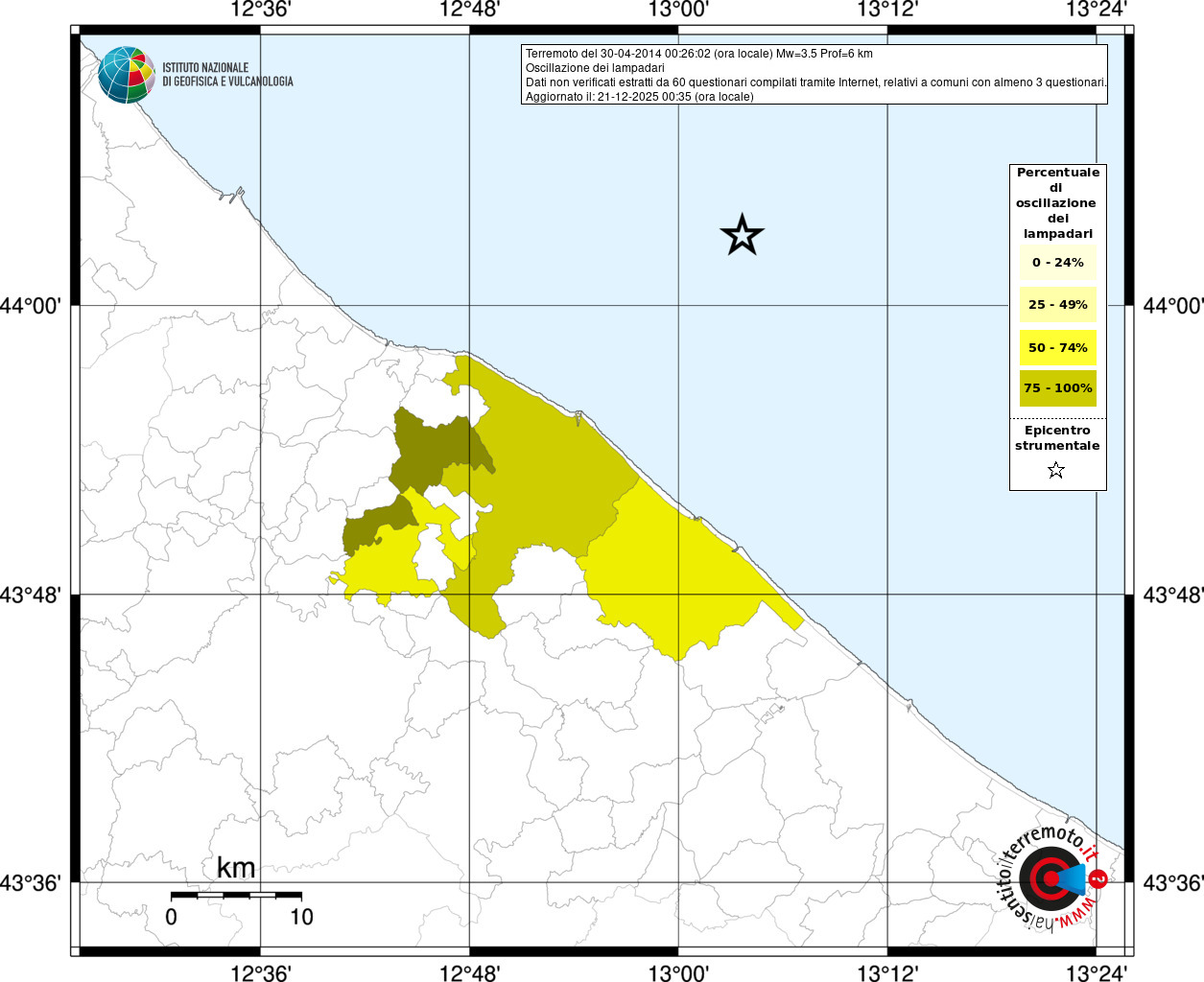The image size is (1204, 982).
Task: Click the bottom axis label 13°24'
Action: [1097, 972]
